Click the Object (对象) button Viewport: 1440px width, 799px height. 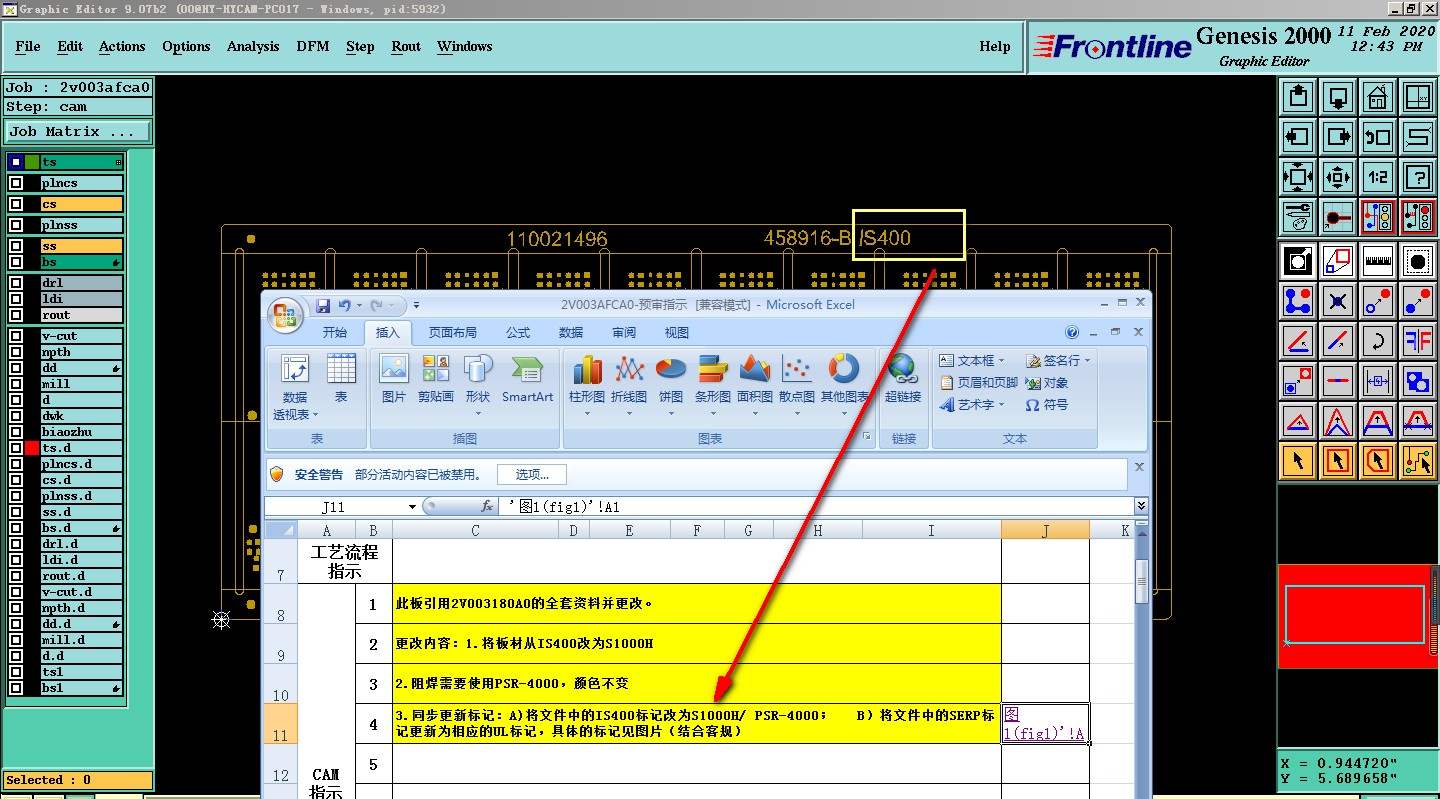(1046, 383)
